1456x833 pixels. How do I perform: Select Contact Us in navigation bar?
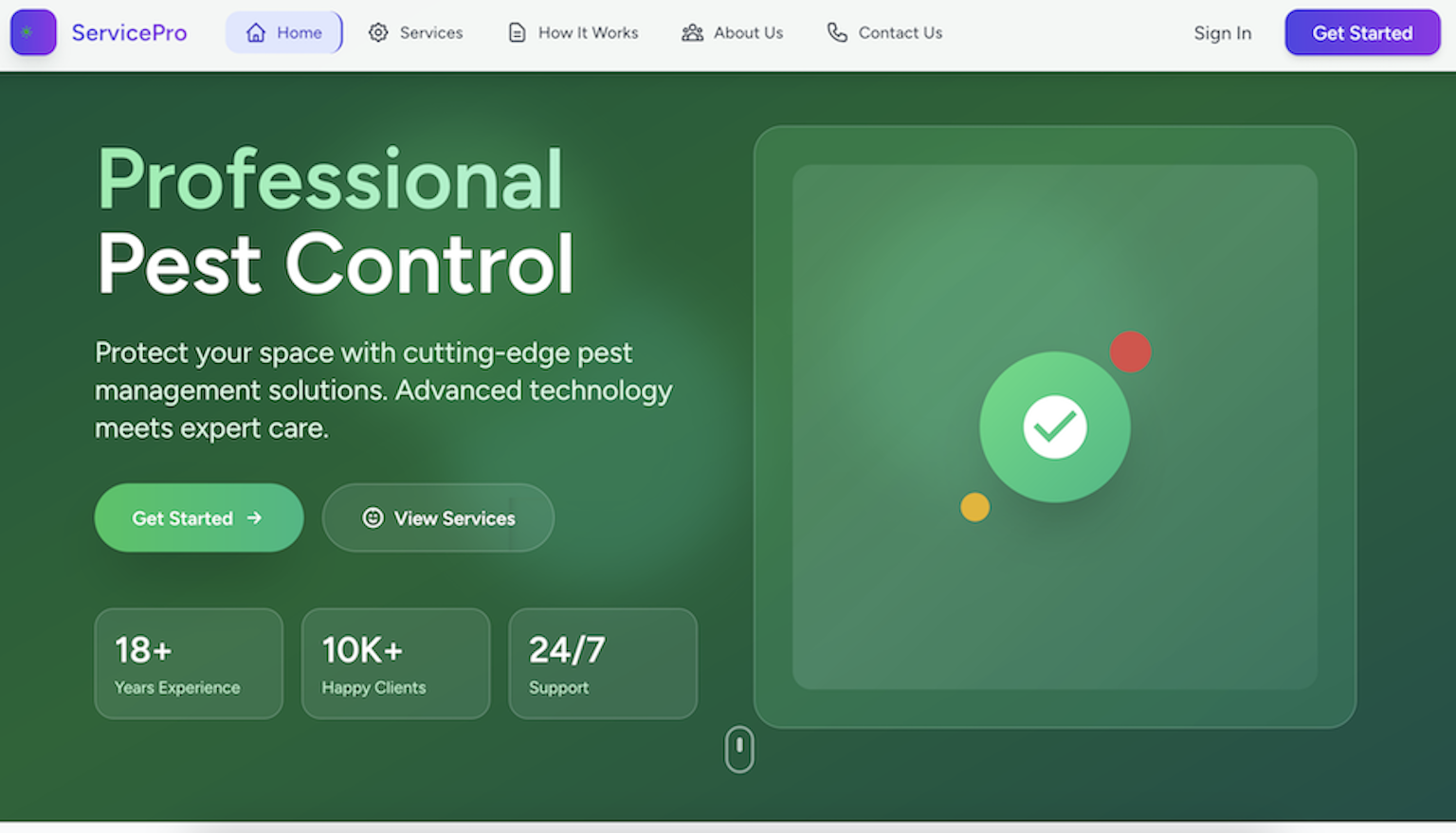(x=900, y=33)
